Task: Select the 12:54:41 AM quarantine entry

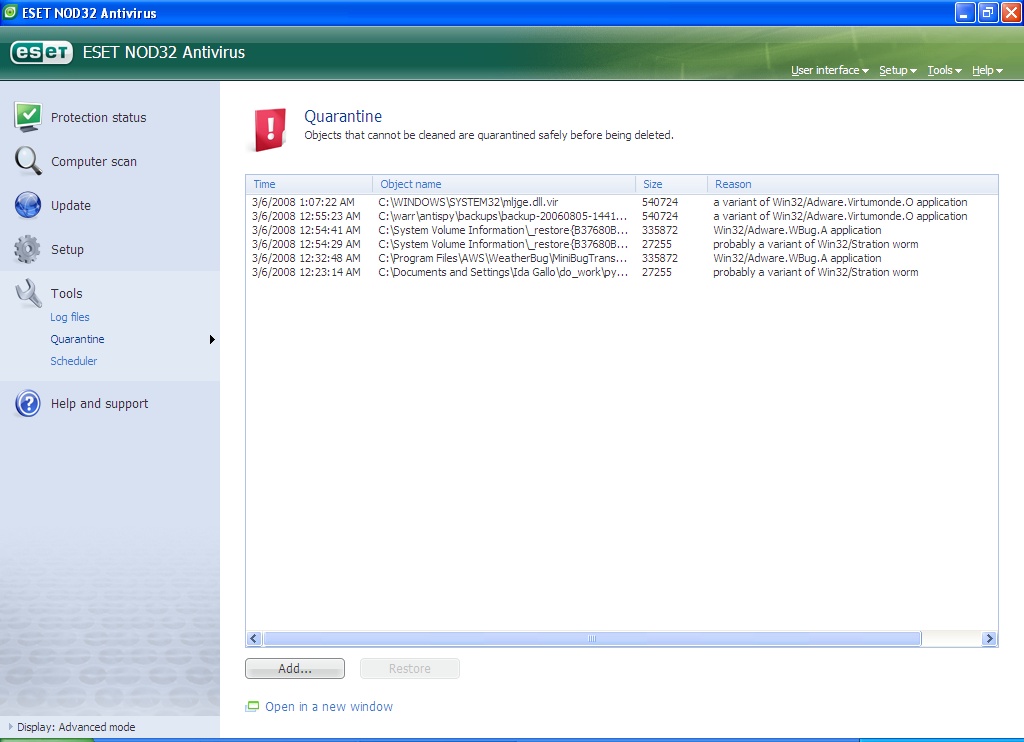Action: (x=622, y=231)
